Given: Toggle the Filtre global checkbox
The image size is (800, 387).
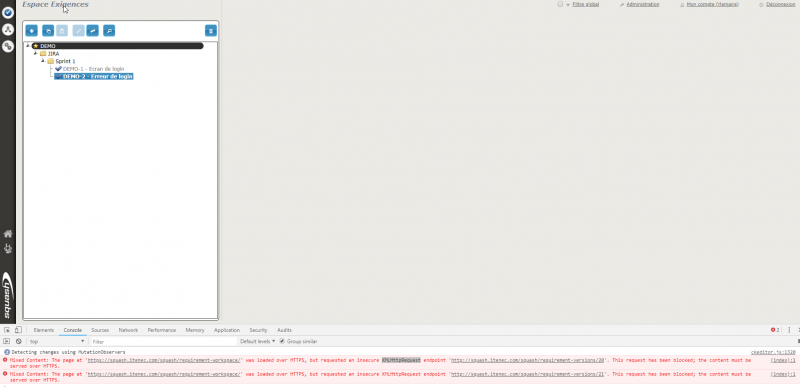Looking at the screenshot, I should (x=560, y=4).
